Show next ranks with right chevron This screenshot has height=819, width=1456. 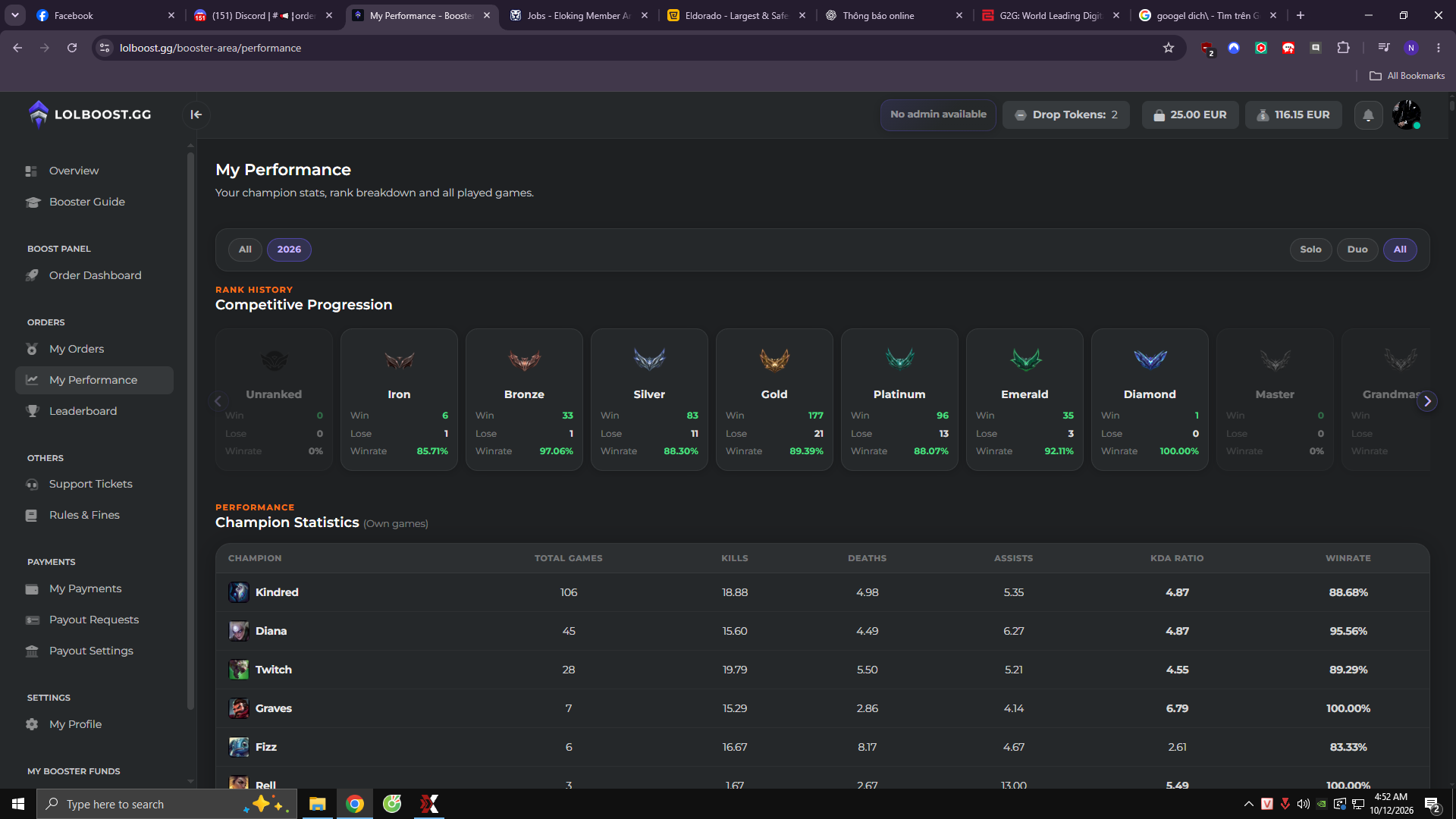tap(1427, 401)
